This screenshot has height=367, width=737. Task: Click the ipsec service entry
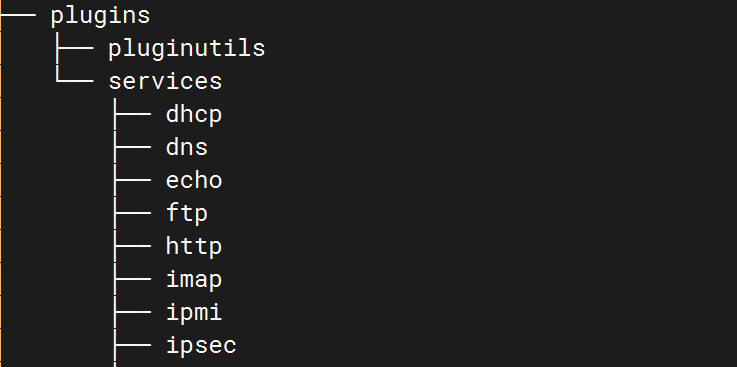click(201, 346)
